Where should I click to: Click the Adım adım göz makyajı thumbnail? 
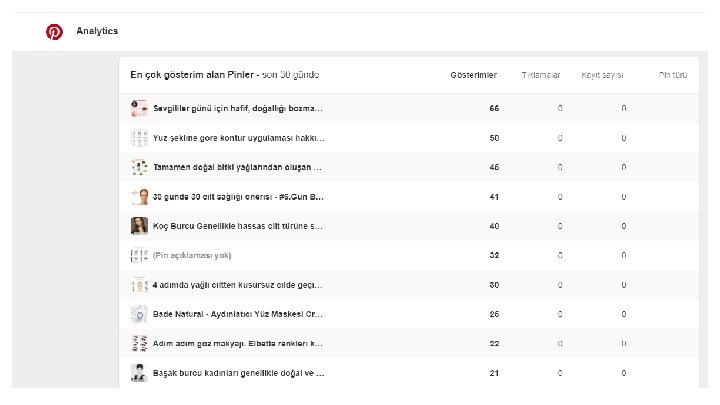point(139,343)
